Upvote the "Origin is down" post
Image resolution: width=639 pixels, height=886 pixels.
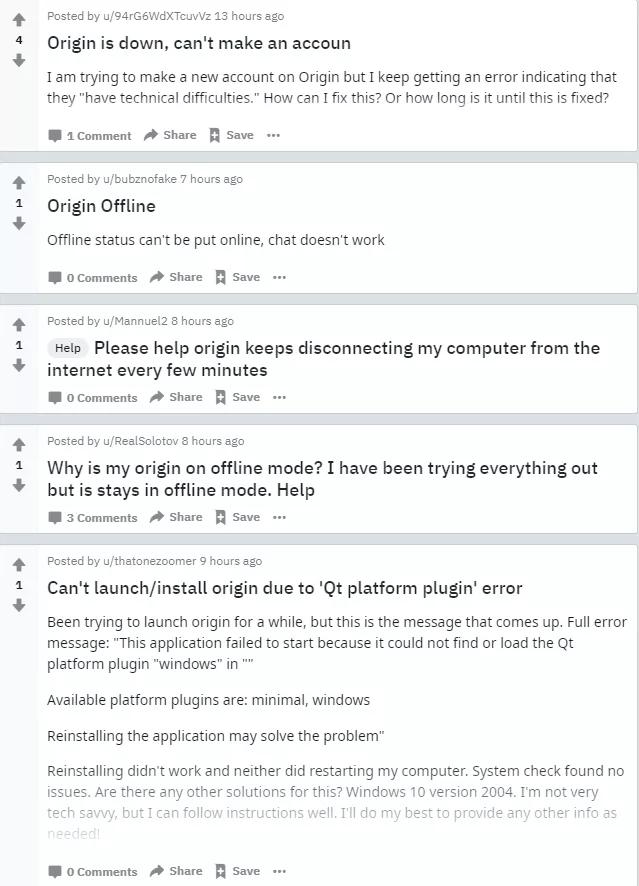click(18, 20)
